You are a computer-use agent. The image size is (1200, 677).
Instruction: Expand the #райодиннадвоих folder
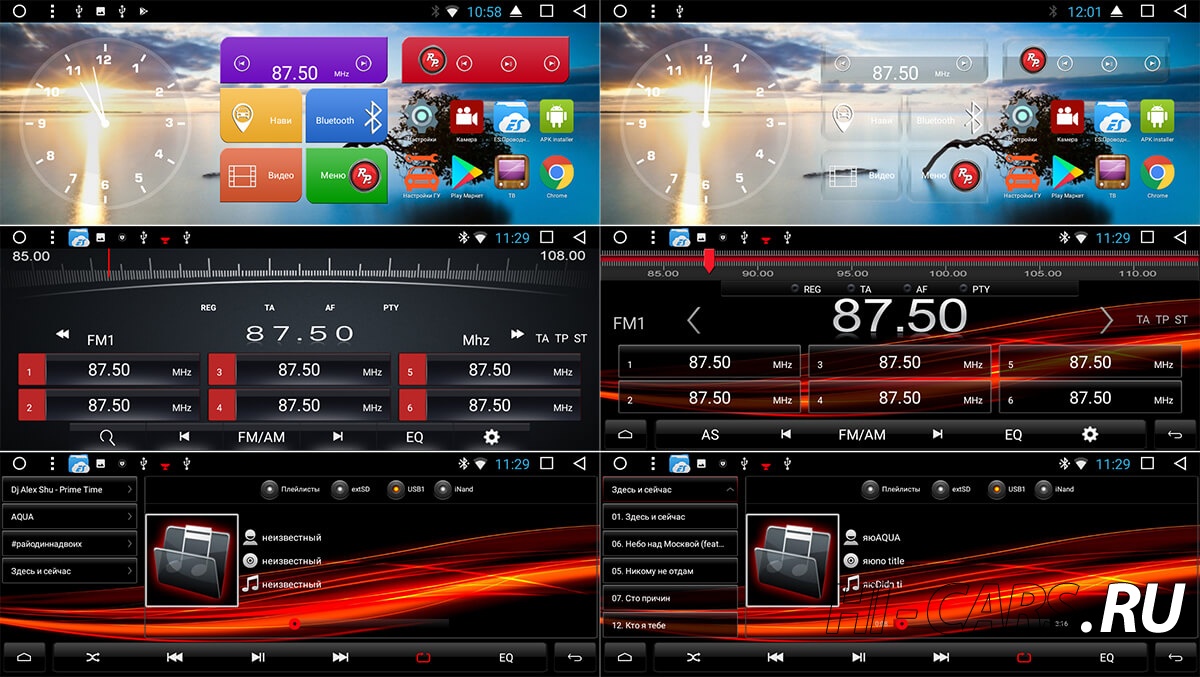[x=70, y=544]
